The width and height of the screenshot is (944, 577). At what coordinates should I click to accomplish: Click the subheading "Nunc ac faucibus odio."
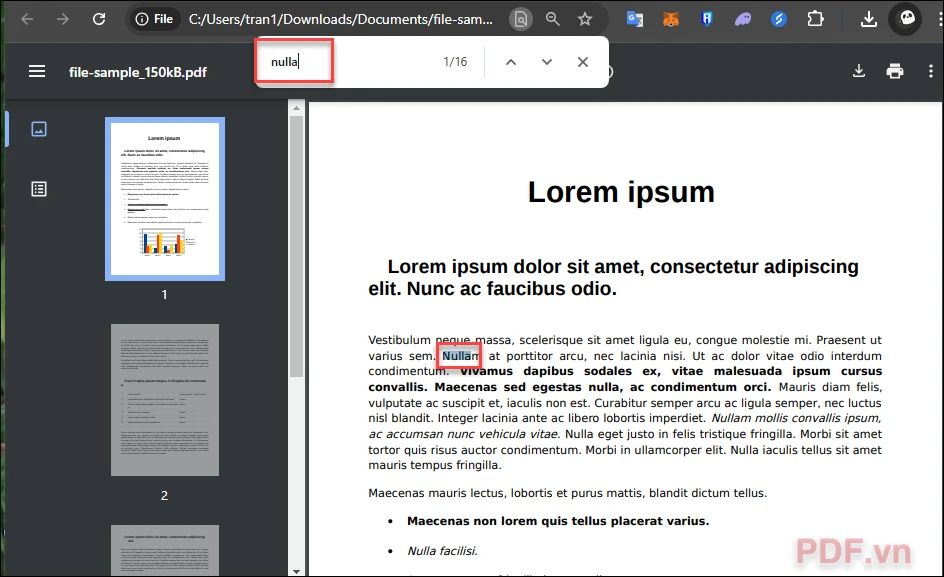[x=512, y=289]
